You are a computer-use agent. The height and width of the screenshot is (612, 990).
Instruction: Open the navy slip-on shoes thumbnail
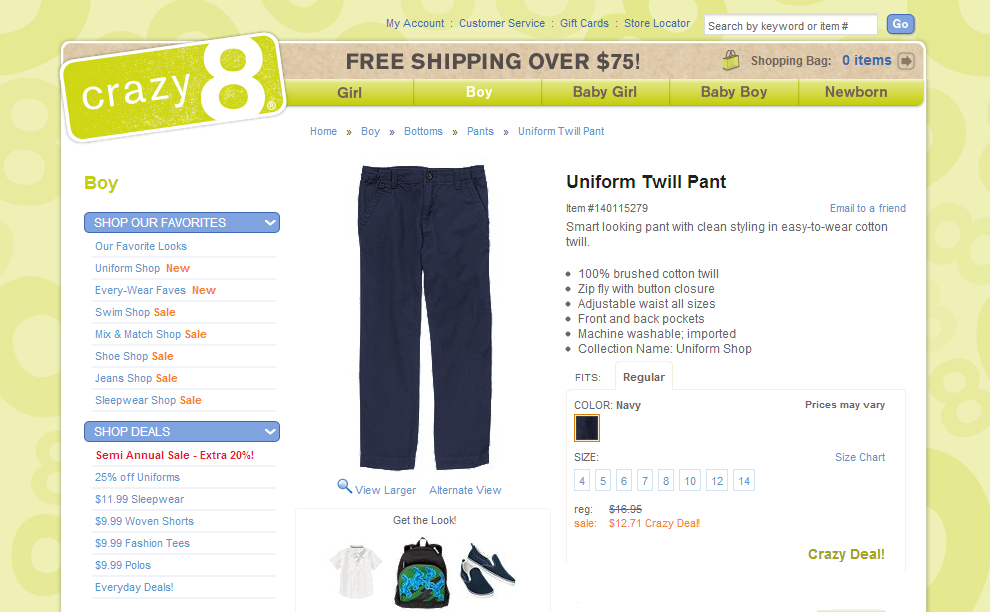coord(487,570)
